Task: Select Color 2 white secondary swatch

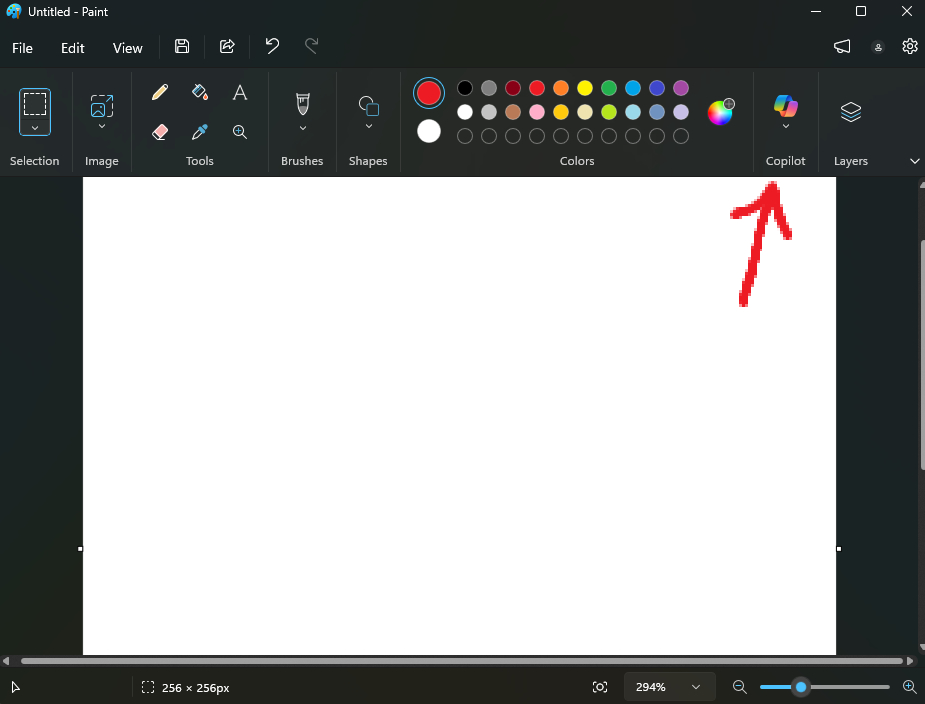Action: click(x=429, y=131)
